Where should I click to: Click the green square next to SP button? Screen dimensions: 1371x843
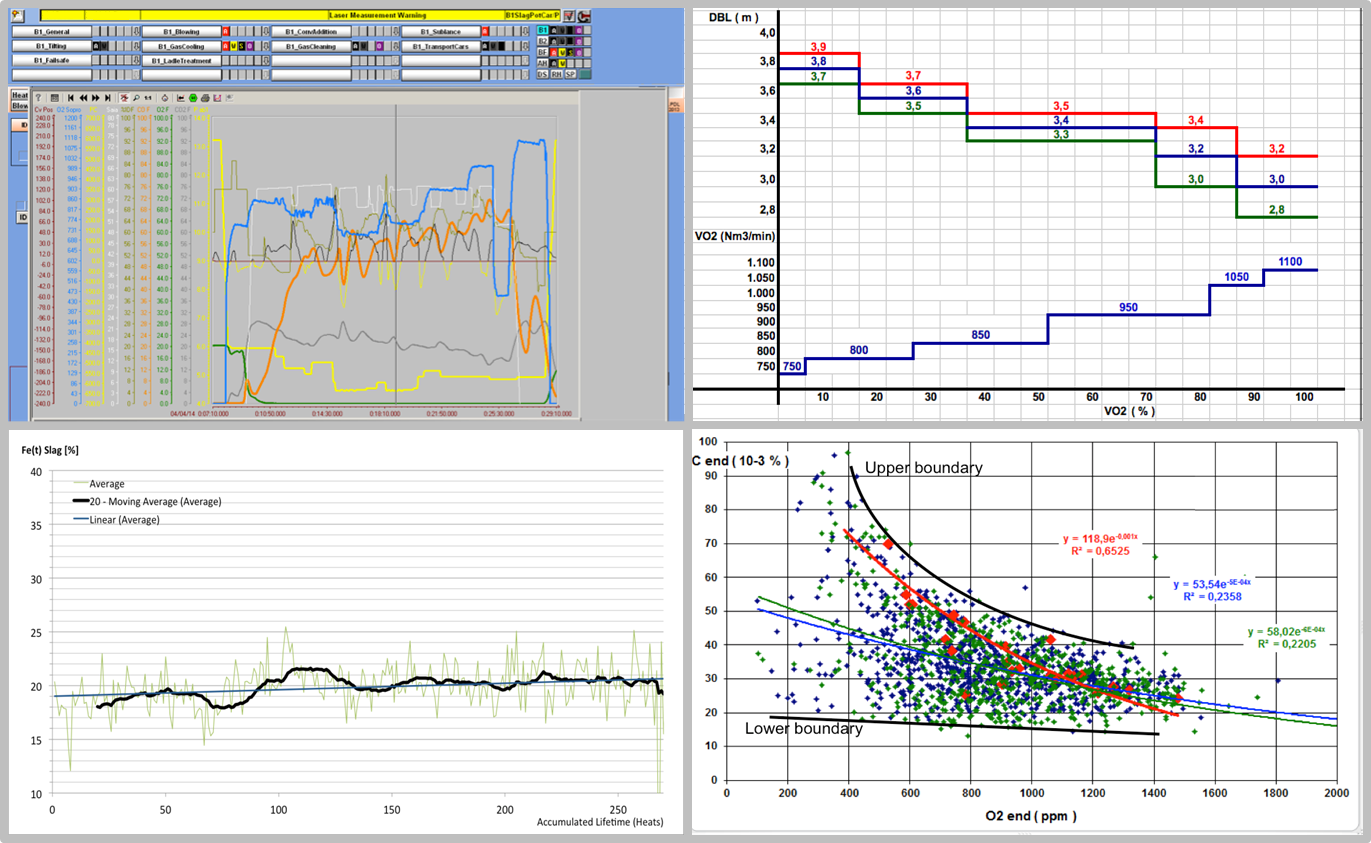click(584, 74)
